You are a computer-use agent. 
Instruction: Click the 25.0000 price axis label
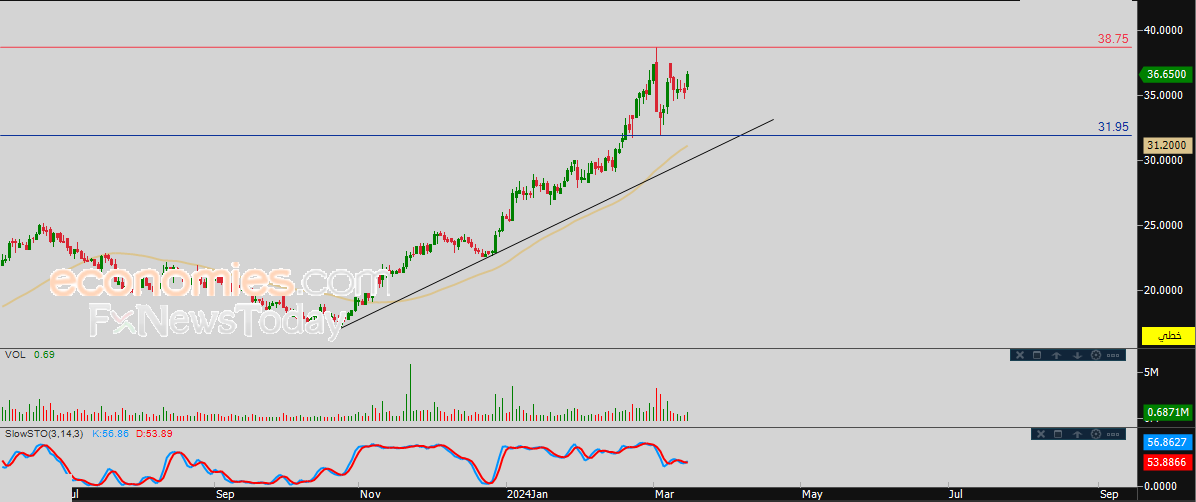[1164, 225]
